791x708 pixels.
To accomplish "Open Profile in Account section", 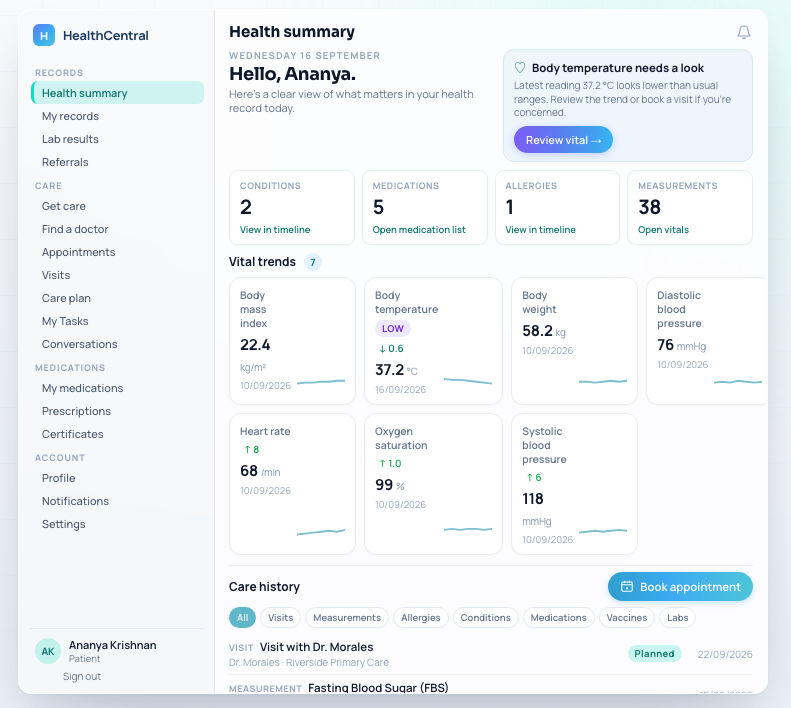I will [118, 478].
